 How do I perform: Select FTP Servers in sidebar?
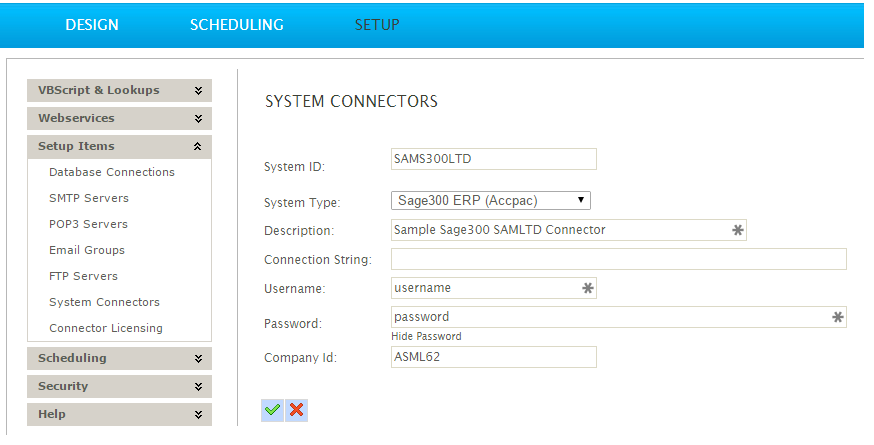pyautogui.click(x=84, y=276)
